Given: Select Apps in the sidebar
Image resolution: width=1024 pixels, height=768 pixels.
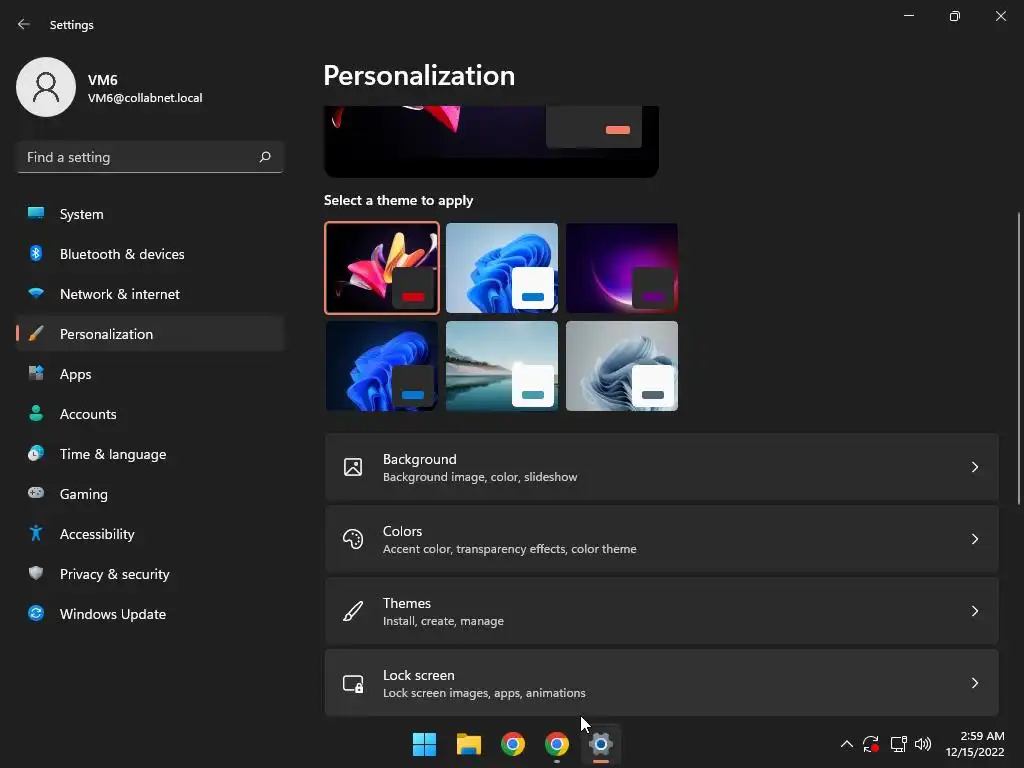Looking at the screenshot, I should [x=150, y=374].
